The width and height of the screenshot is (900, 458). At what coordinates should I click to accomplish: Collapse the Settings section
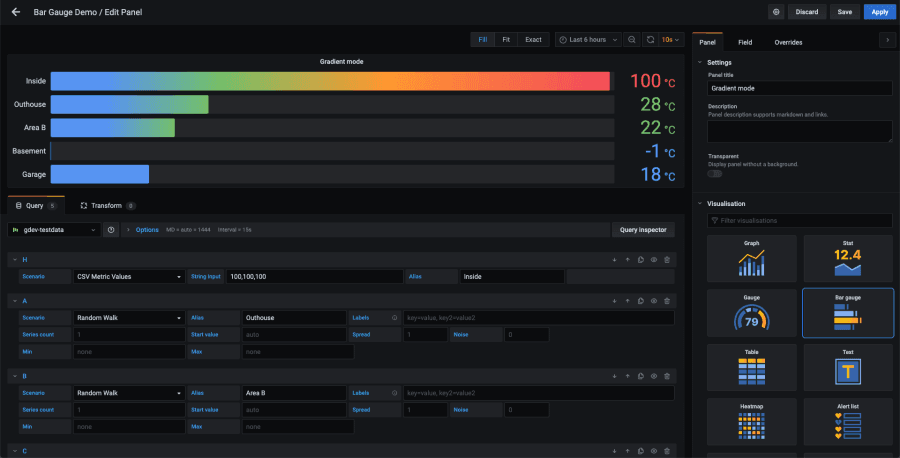tap(720, 62)
